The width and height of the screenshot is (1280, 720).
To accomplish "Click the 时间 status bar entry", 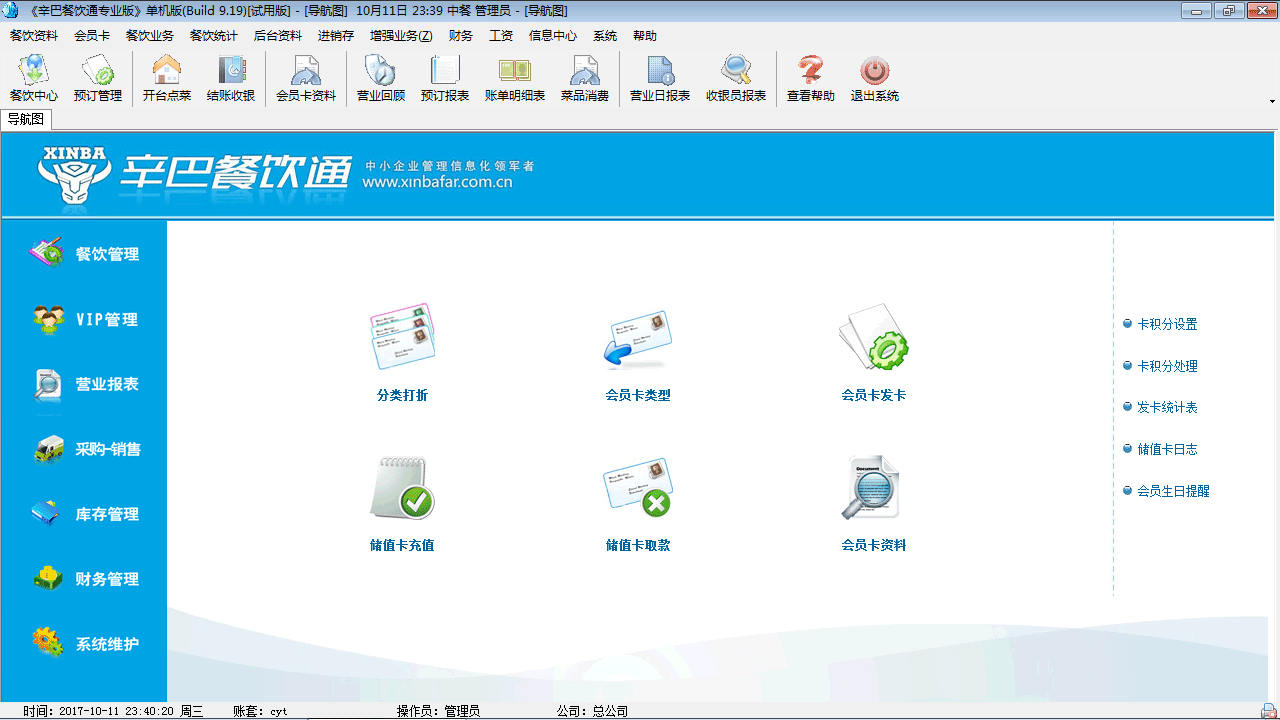I will 113,711.
